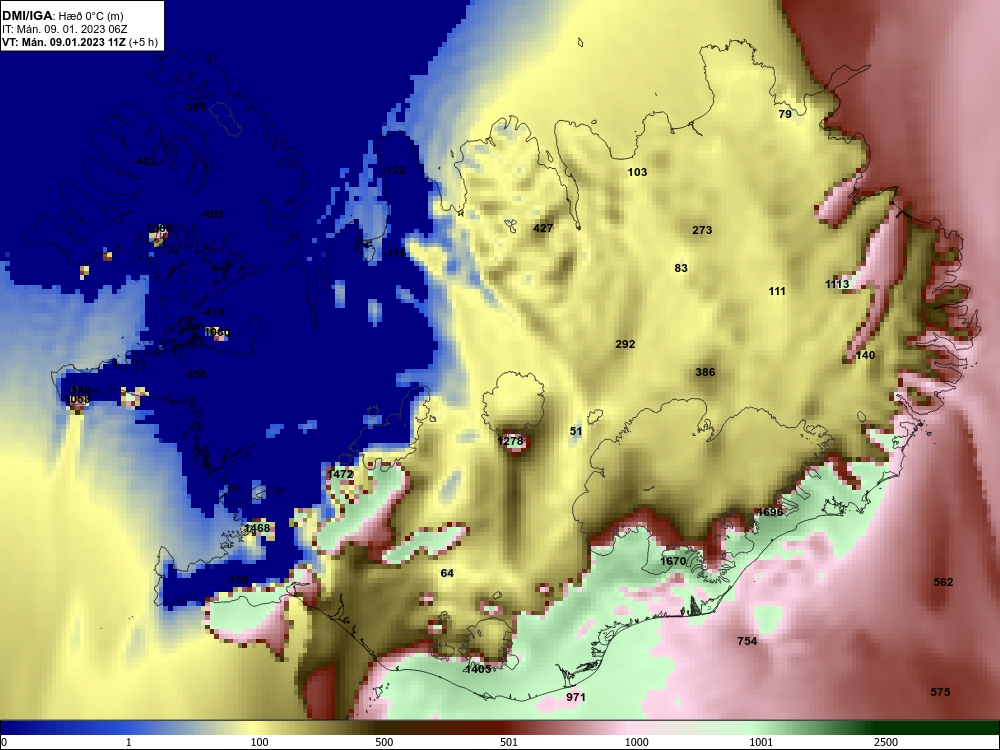This screenshot has height=750, width=1000.
Task: Click the 'IT: Mán. 09. 01. 2023 06Z' line
Action: coord(64,29)
